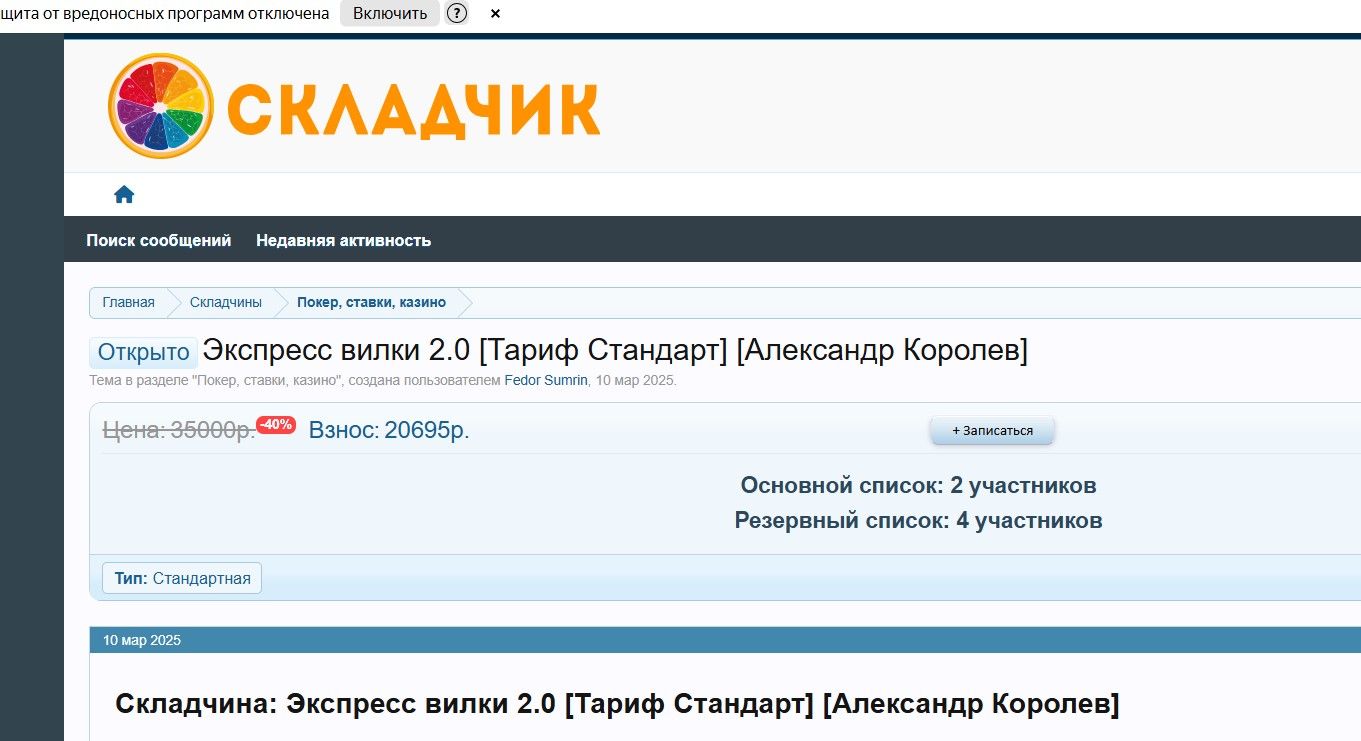Open the home icon link

click(x=124, y=194)
